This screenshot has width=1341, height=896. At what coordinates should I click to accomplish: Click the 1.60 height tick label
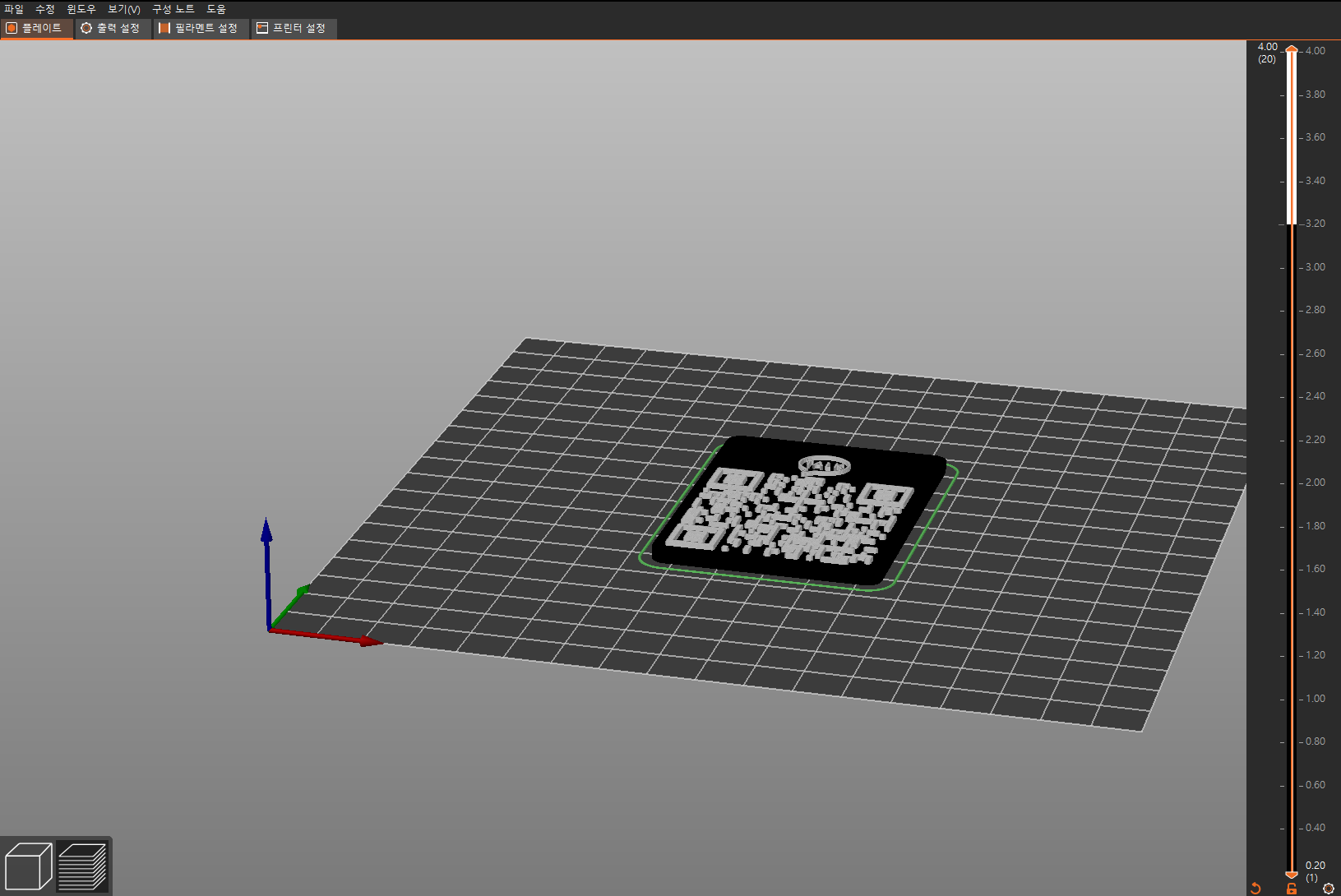(x=1316, y=569)
